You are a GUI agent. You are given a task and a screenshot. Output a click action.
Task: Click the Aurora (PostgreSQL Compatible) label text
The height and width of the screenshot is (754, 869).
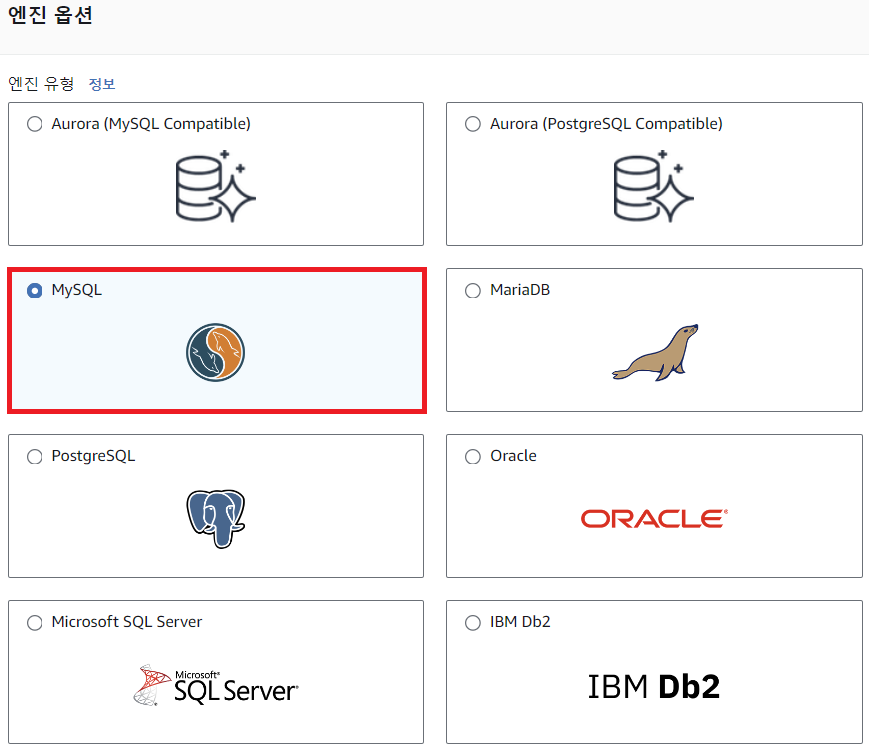pyautogui.click(x=606, y=124)
